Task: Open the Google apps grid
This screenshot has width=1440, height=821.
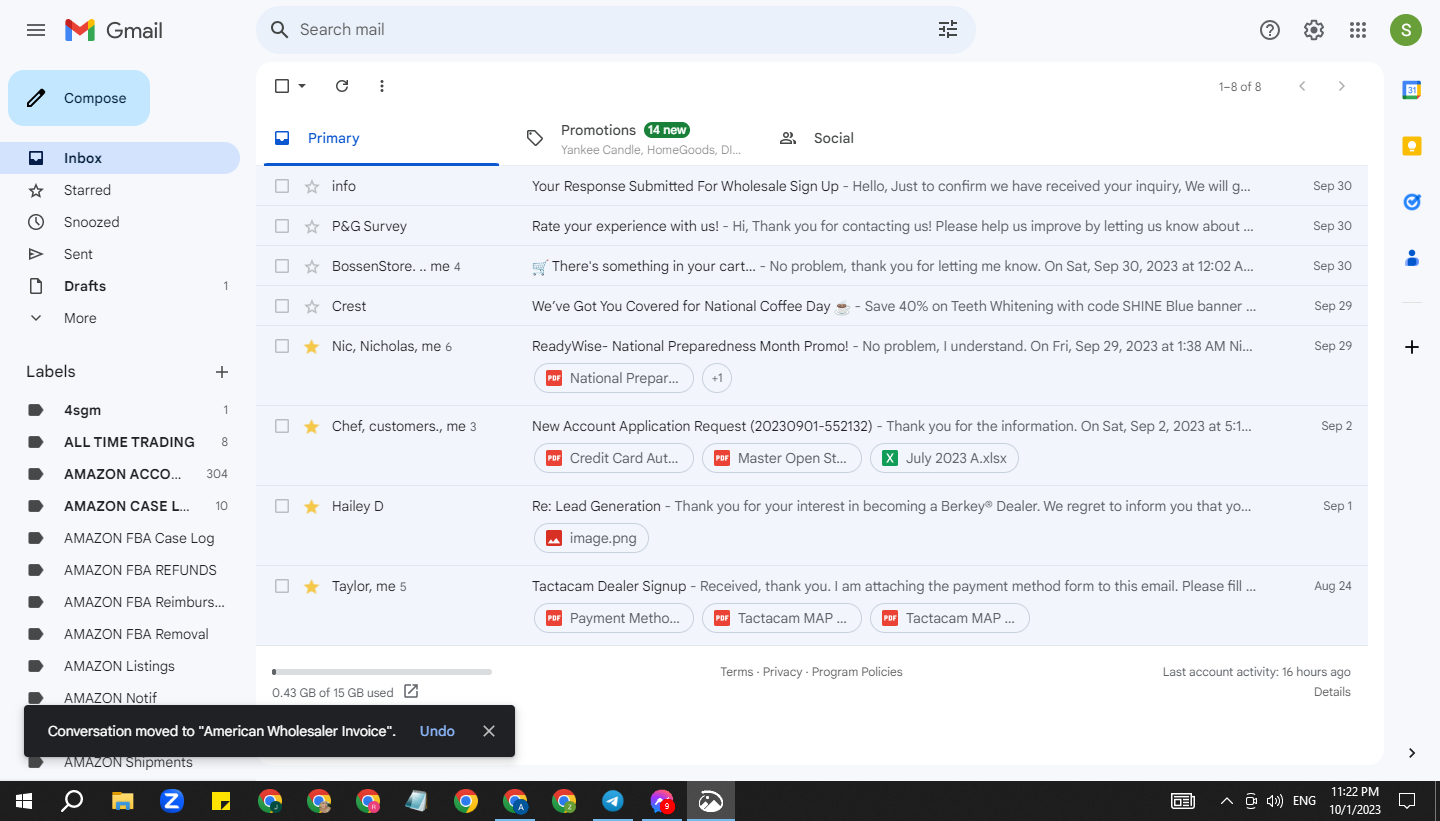Action: [1358, 30]
